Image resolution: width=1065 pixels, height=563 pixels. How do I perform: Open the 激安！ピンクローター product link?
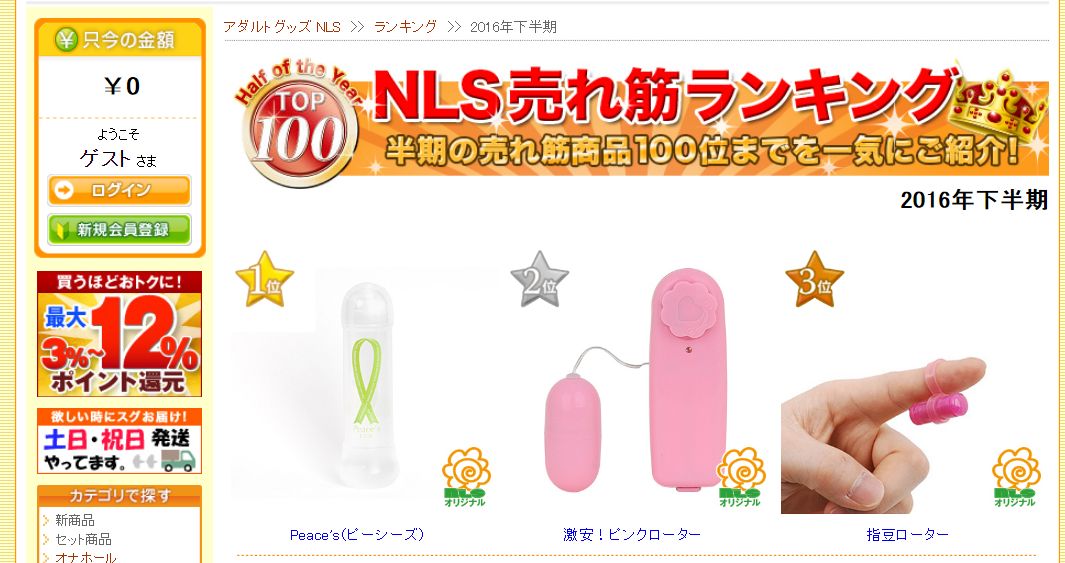click(632, 535)
